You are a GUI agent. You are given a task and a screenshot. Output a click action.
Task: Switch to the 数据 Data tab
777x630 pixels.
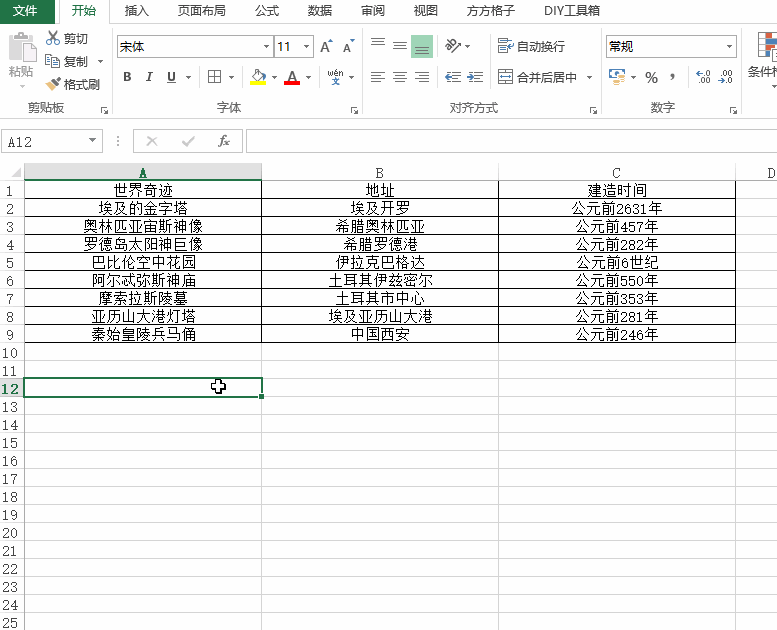tap(320, 11)
